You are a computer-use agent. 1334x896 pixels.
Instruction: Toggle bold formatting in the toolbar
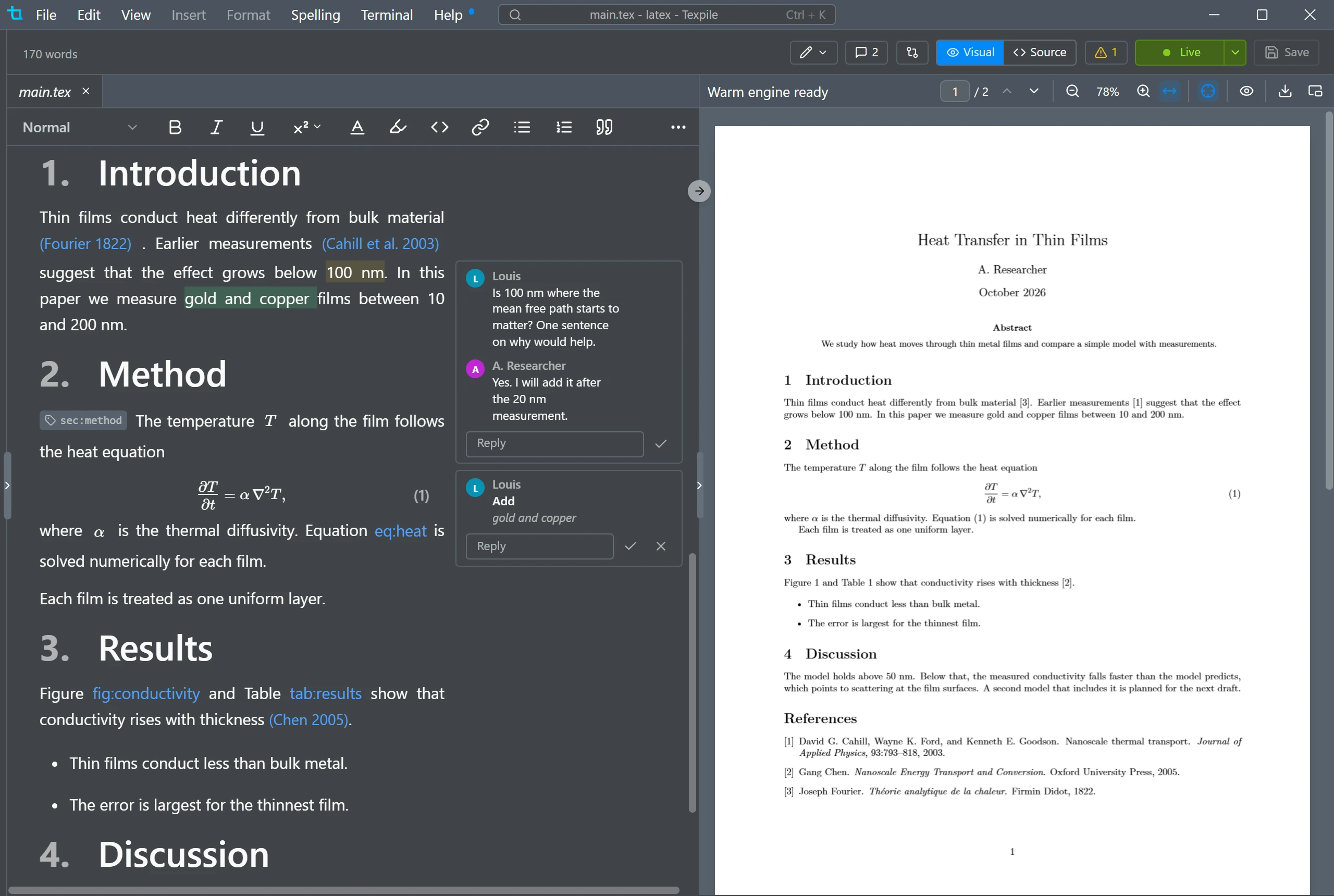[175, 127]
